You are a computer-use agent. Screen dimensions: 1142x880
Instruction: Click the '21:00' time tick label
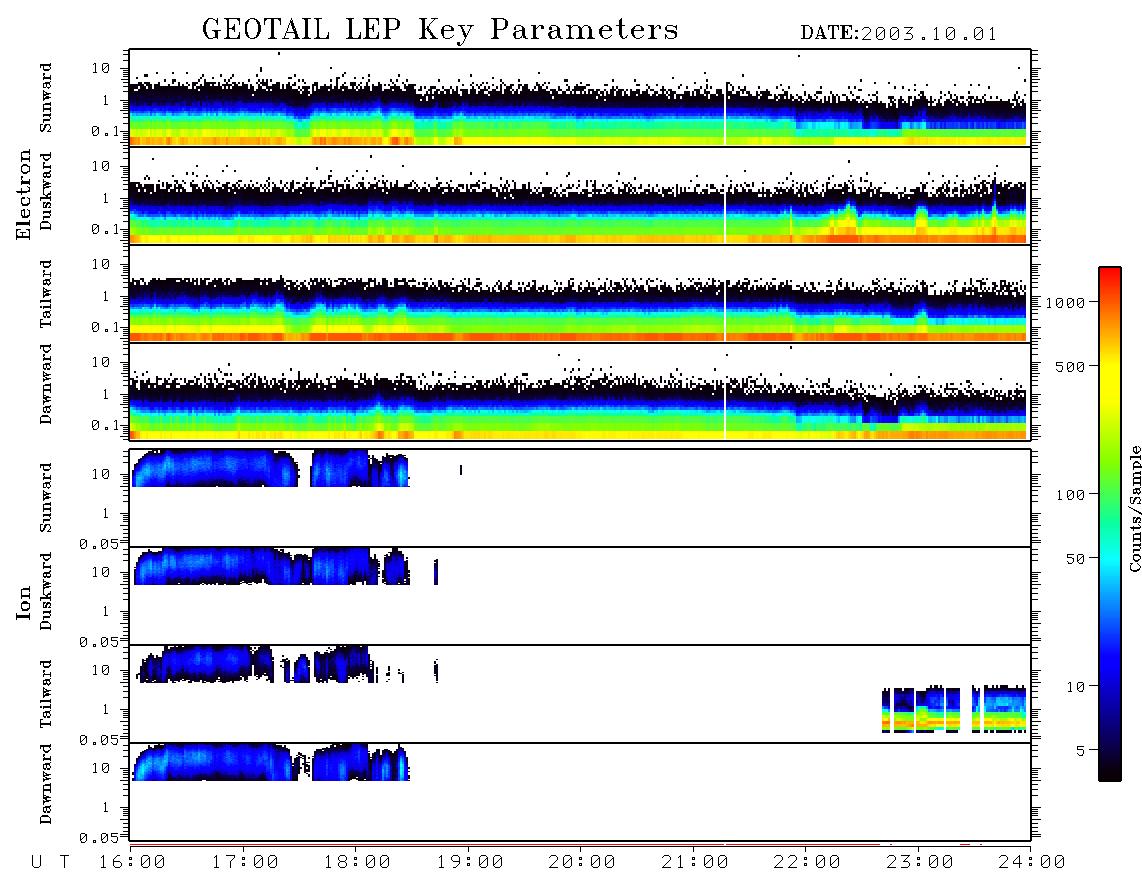click(x=695, y=863)
